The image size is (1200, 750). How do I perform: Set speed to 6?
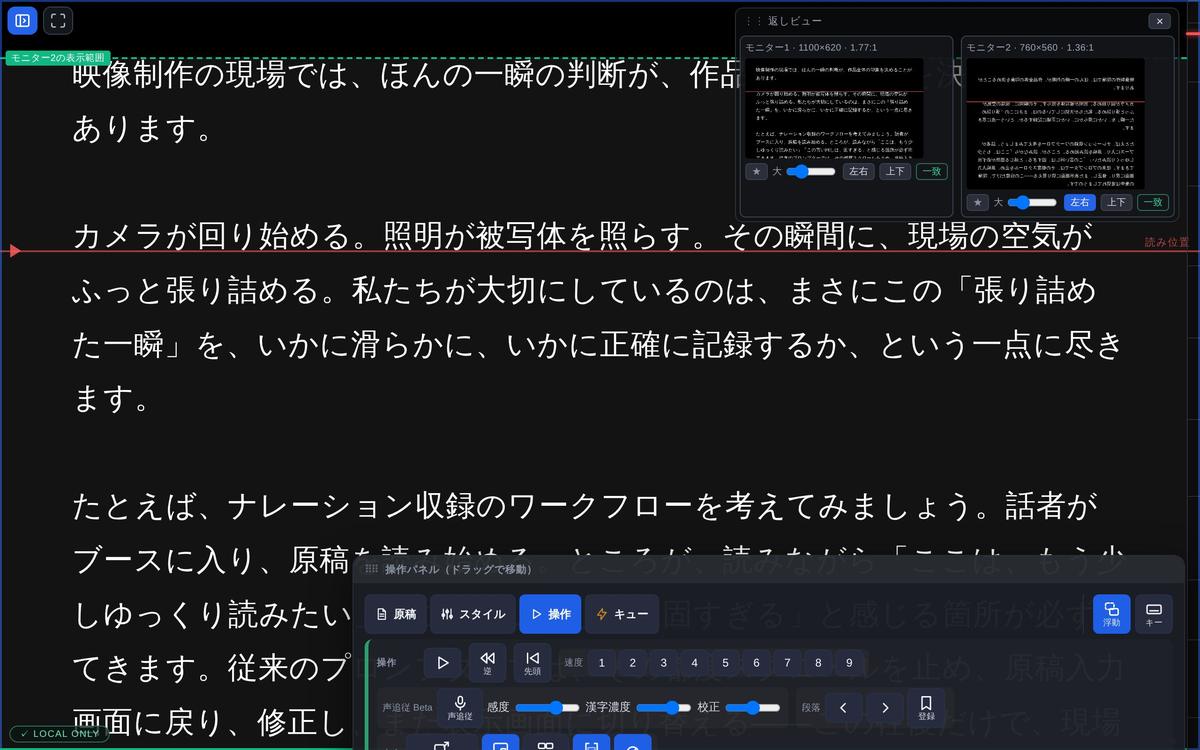pos(756,662)
